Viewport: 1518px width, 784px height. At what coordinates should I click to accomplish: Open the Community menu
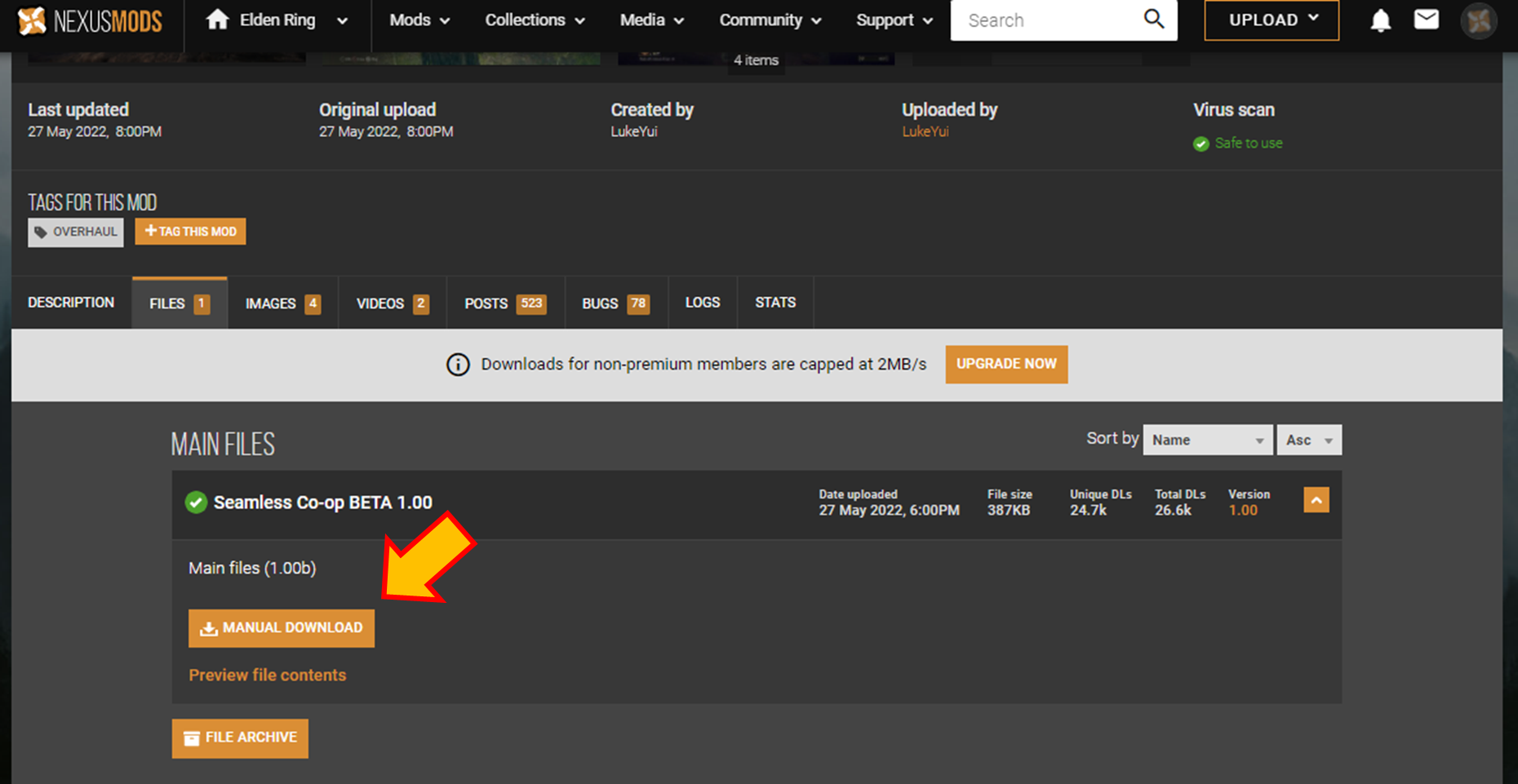(770, 20)
